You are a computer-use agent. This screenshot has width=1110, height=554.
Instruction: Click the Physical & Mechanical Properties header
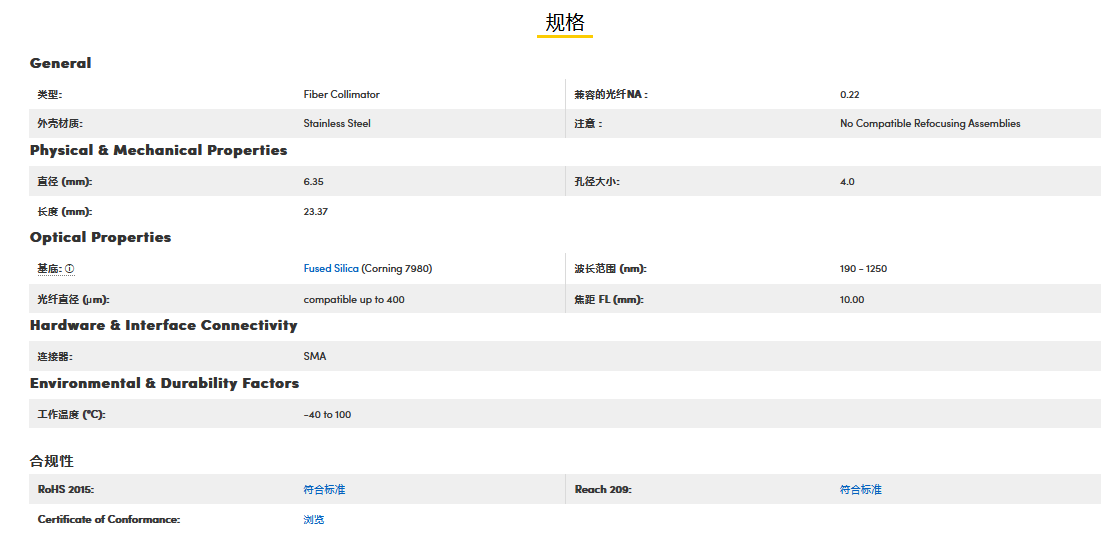[158, 150]
